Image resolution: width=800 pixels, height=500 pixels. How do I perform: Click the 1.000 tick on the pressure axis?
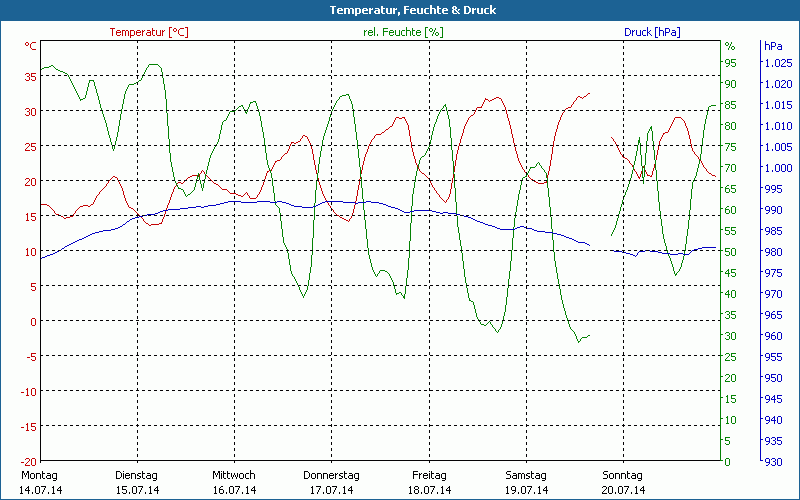click(779, 168)
